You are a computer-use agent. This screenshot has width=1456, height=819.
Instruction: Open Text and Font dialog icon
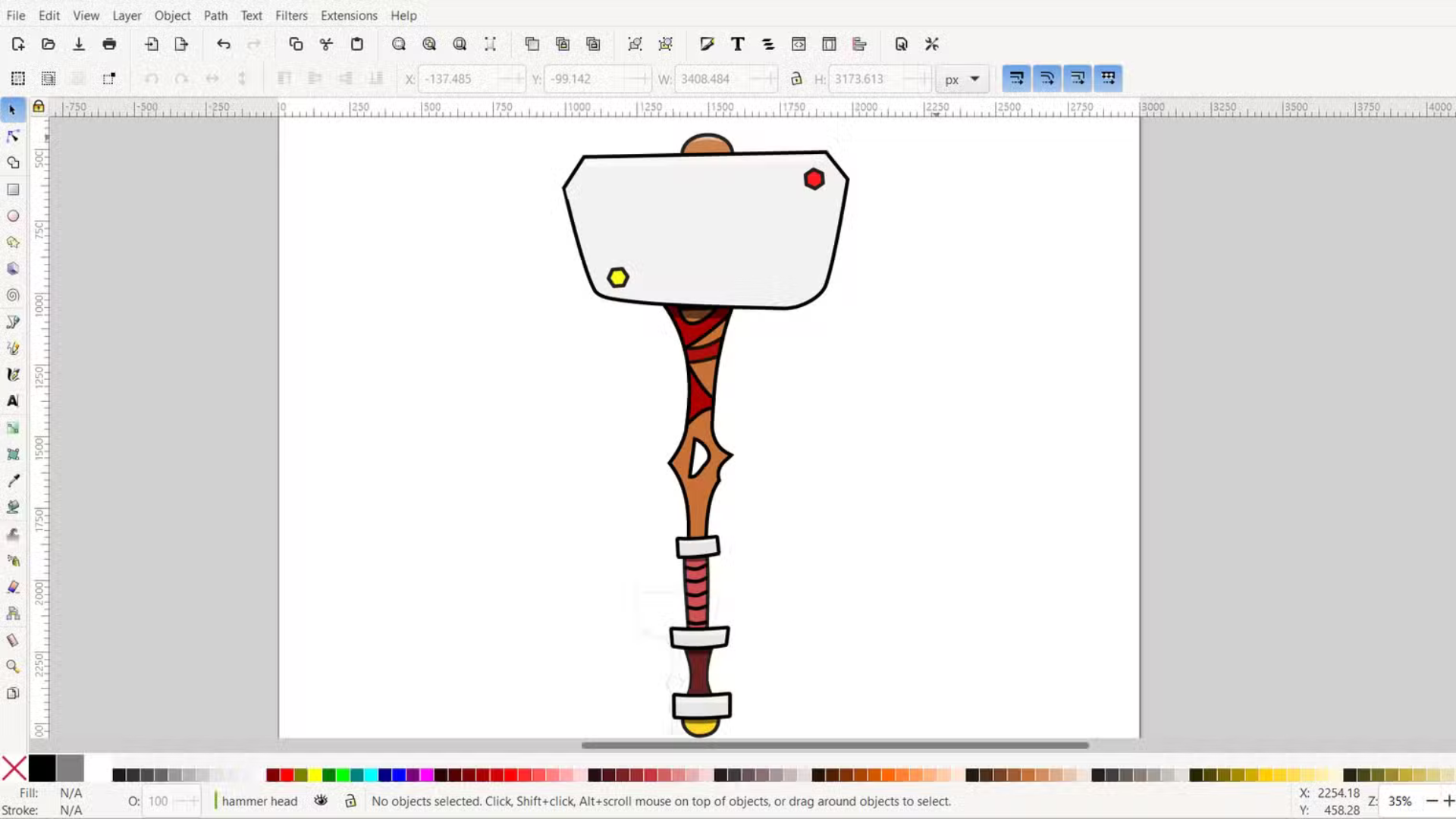pos(737,44)
